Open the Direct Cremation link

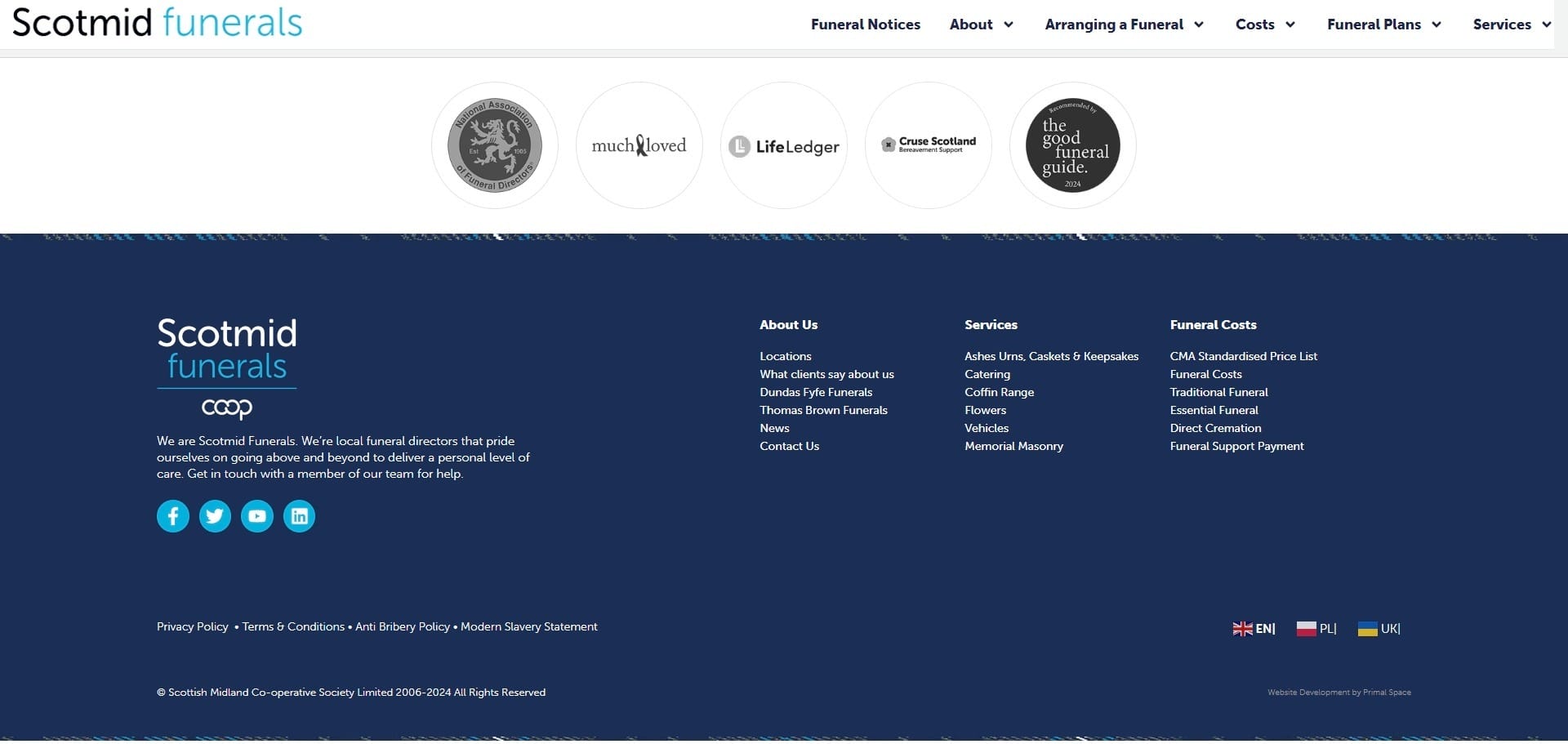(x=1215, y=428)
